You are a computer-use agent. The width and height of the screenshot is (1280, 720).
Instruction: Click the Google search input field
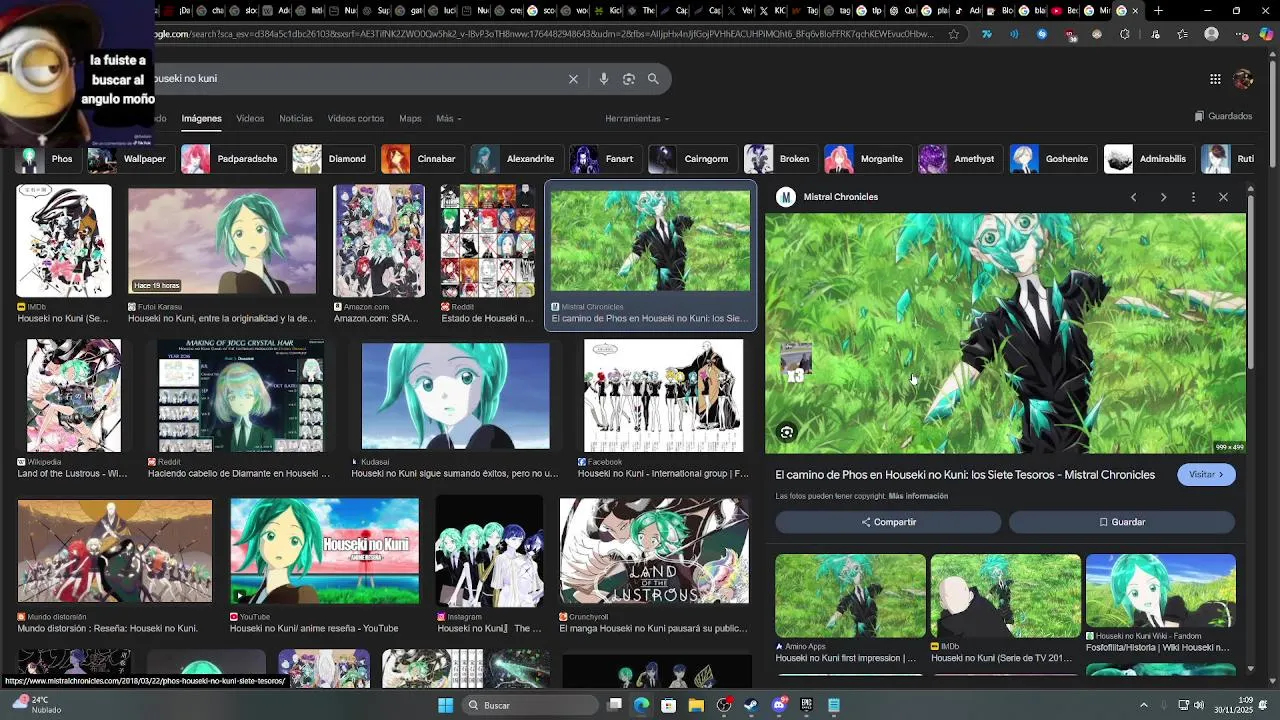pos(355,79)
